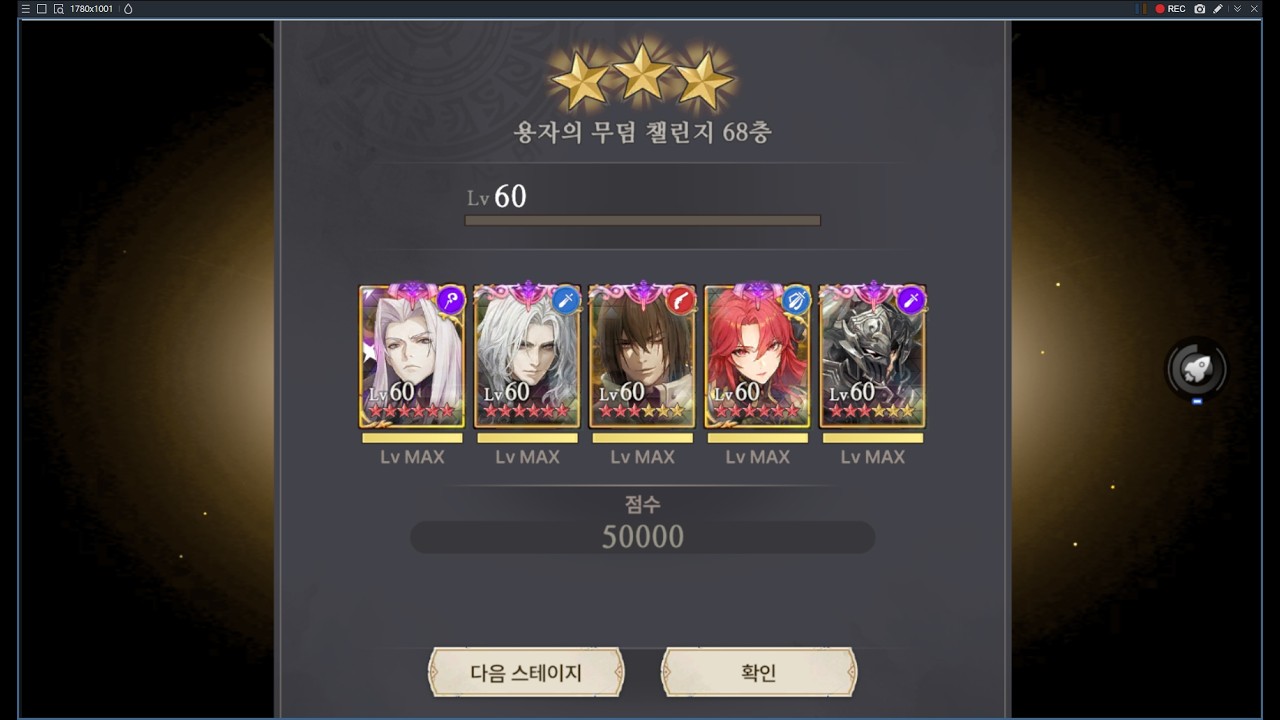Click the 50000 score field
The width and height of the screenshot is (1280, 720).
[643, 537]
